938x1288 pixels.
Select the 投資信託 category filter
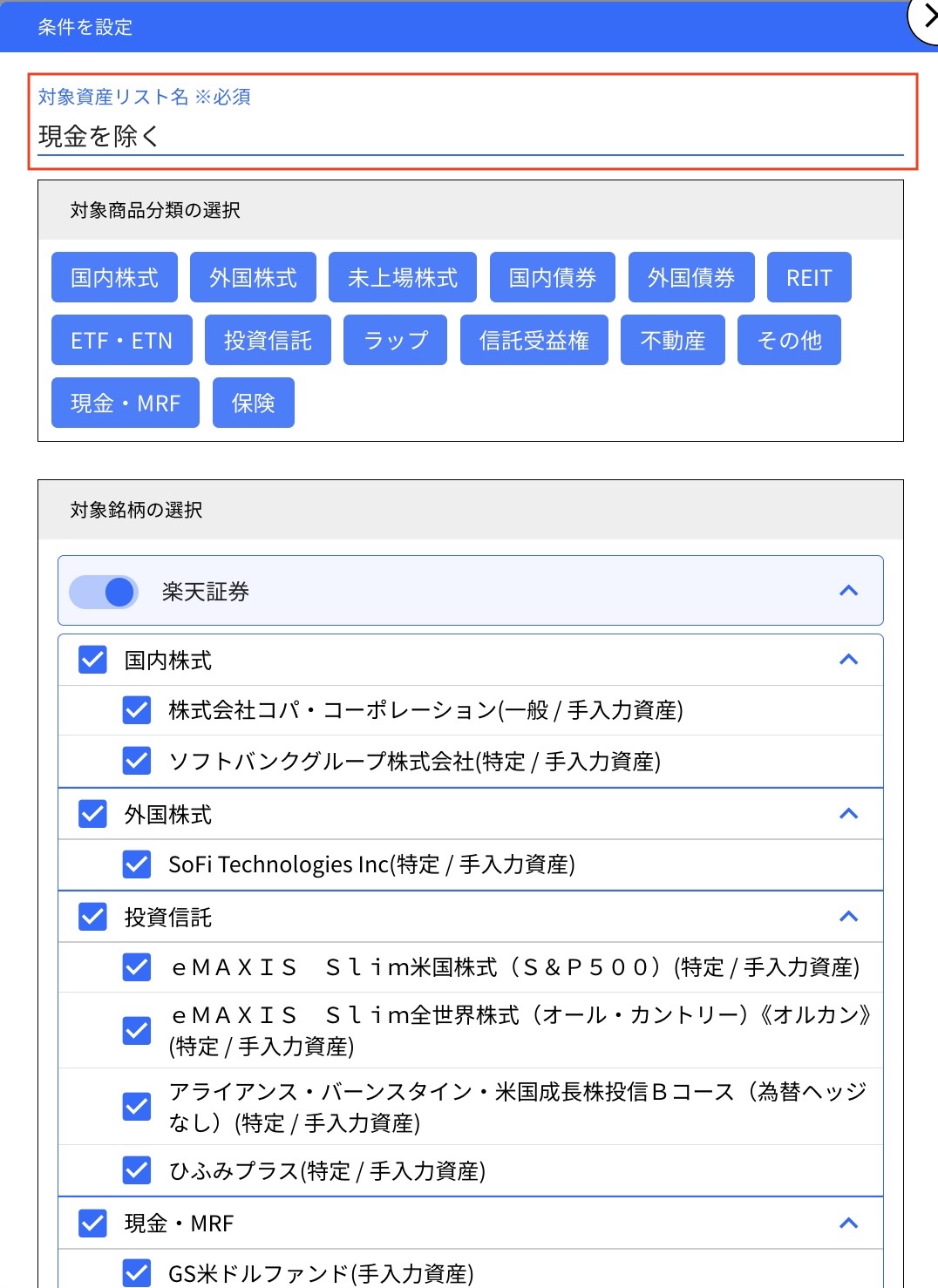268,340
